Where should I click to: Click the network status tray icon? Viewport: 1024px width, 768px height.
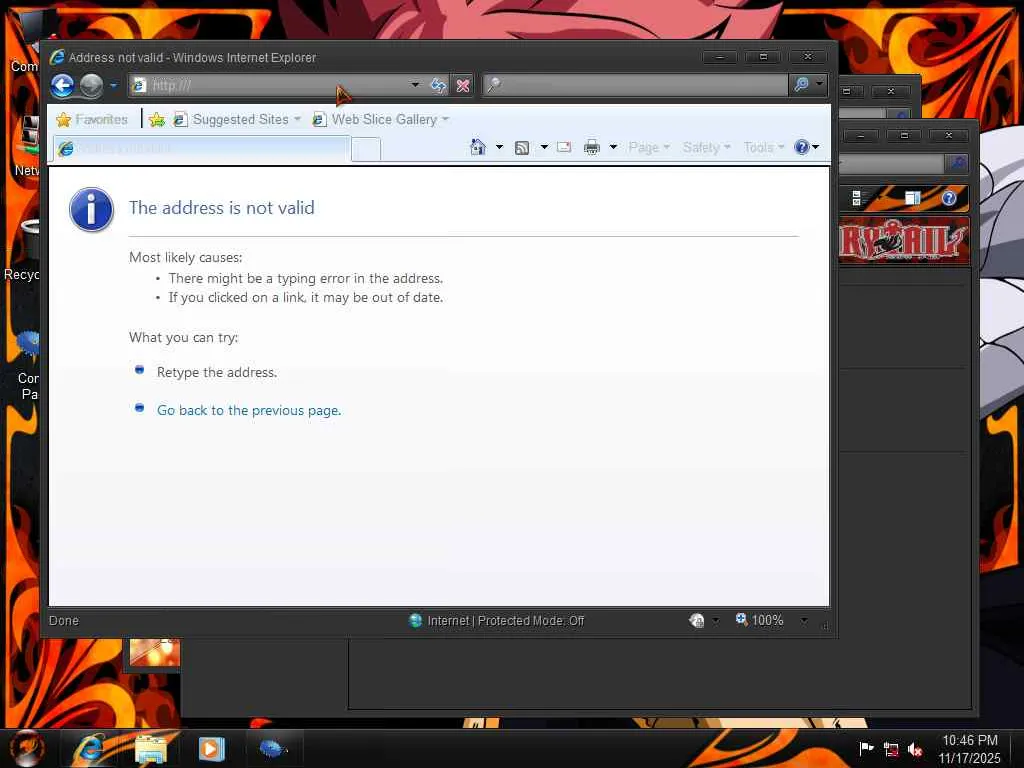(891, 750)
